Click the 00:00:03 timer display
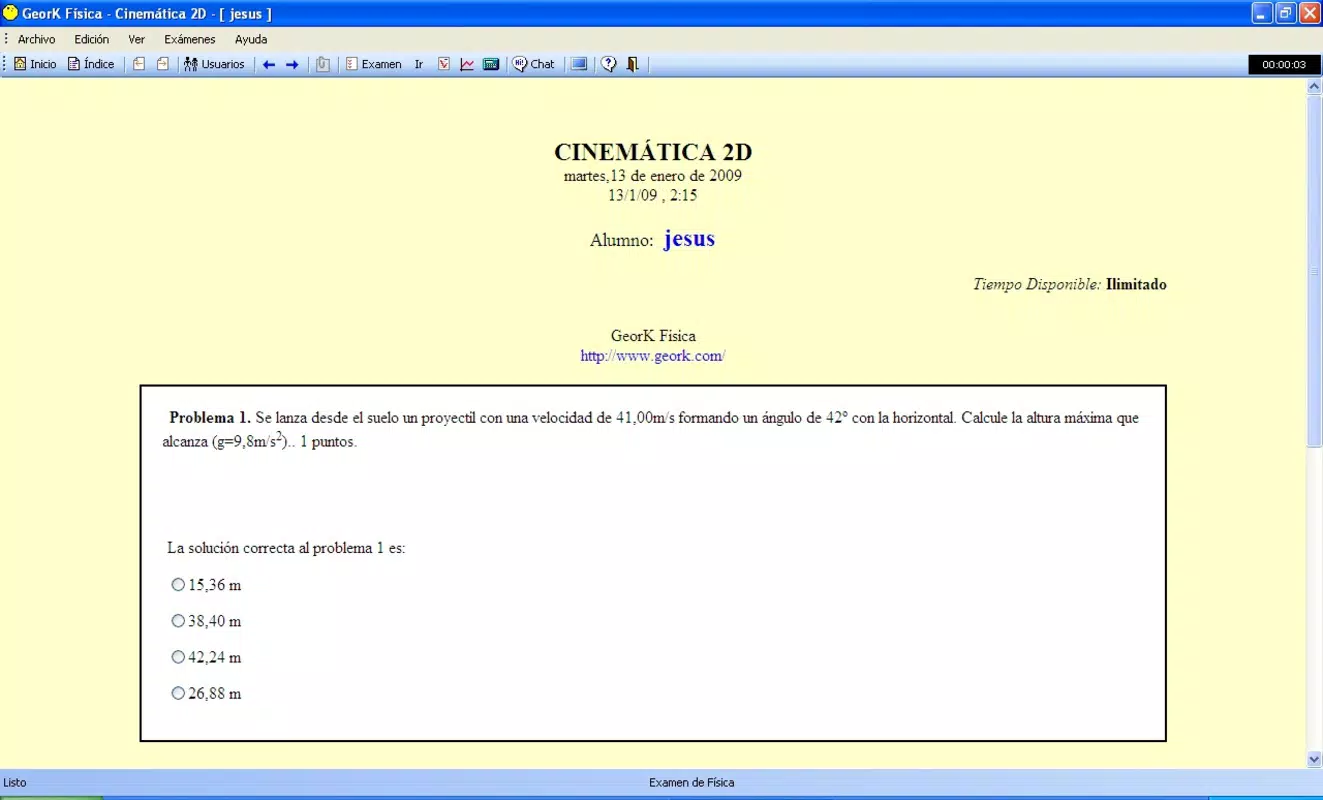 pyautogui.click(x=1284, y=64)
